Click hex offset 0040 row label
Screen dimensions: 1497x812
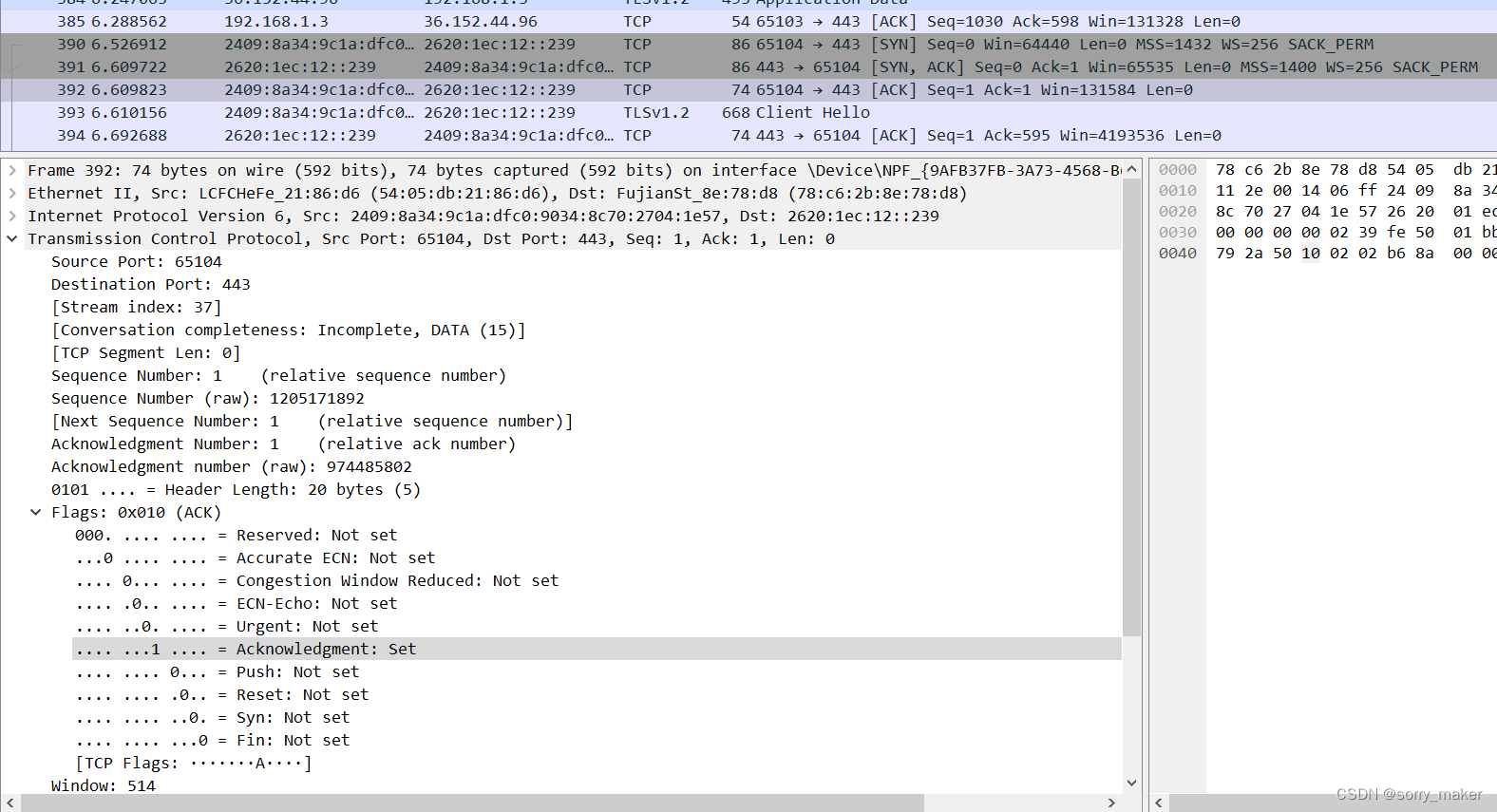click(1178, 254)
